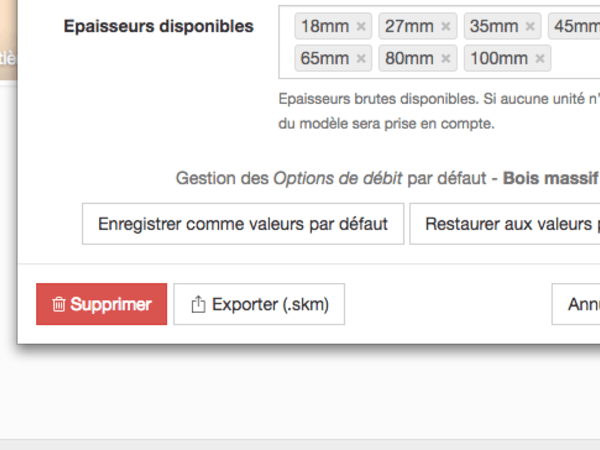600x450 pixels.
Task: Click the × on the 80mm tag
Action: tap(445, 59)
